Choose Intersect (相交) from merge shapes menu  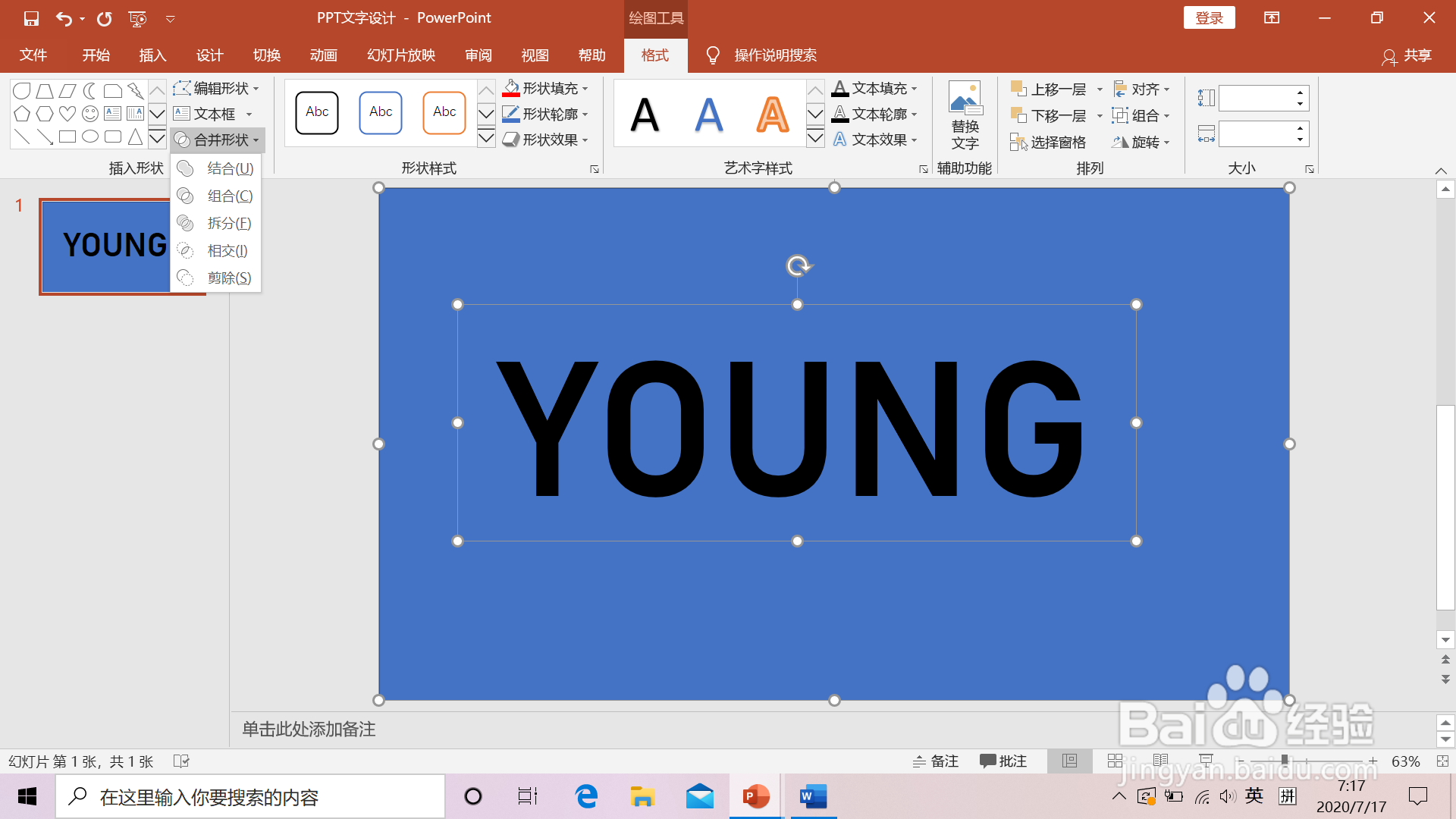coord(216,250)
